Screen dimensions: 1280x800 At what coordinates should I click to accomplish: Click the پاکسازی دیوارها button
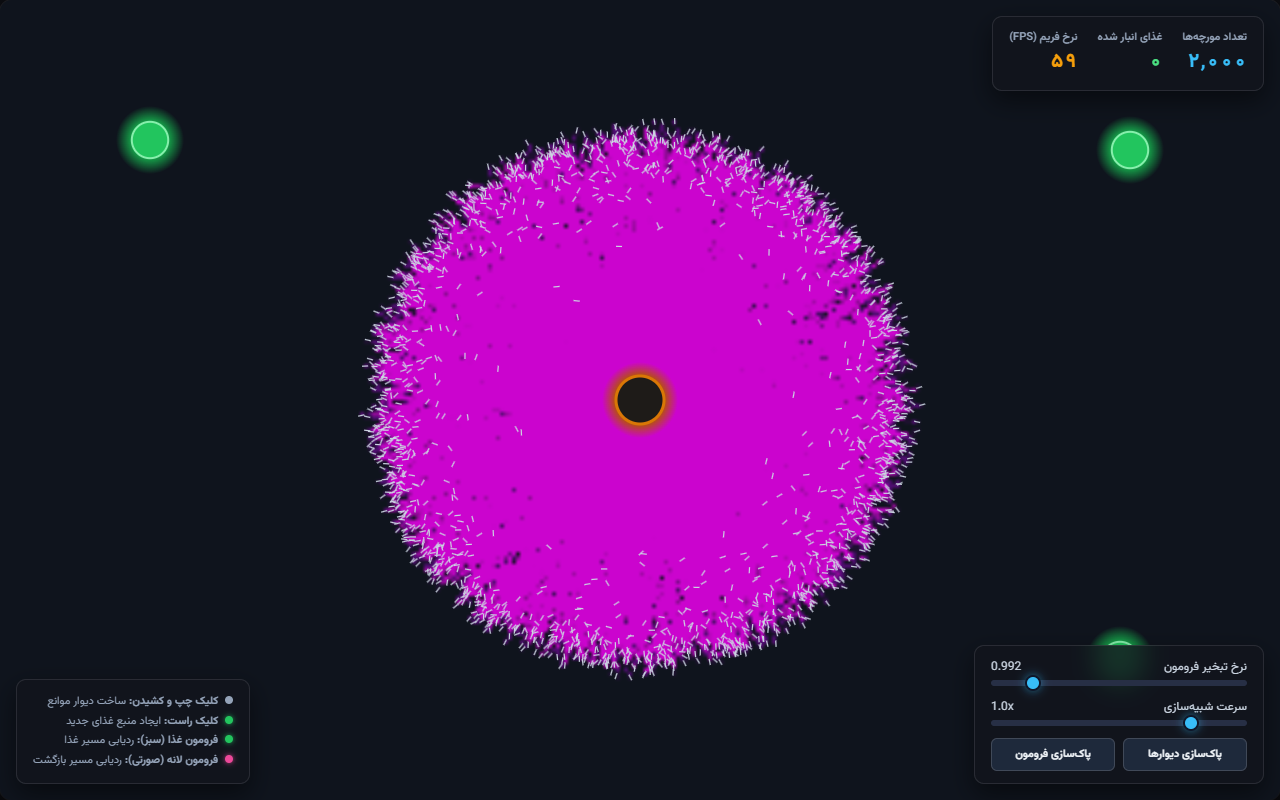pos(1185,754)
